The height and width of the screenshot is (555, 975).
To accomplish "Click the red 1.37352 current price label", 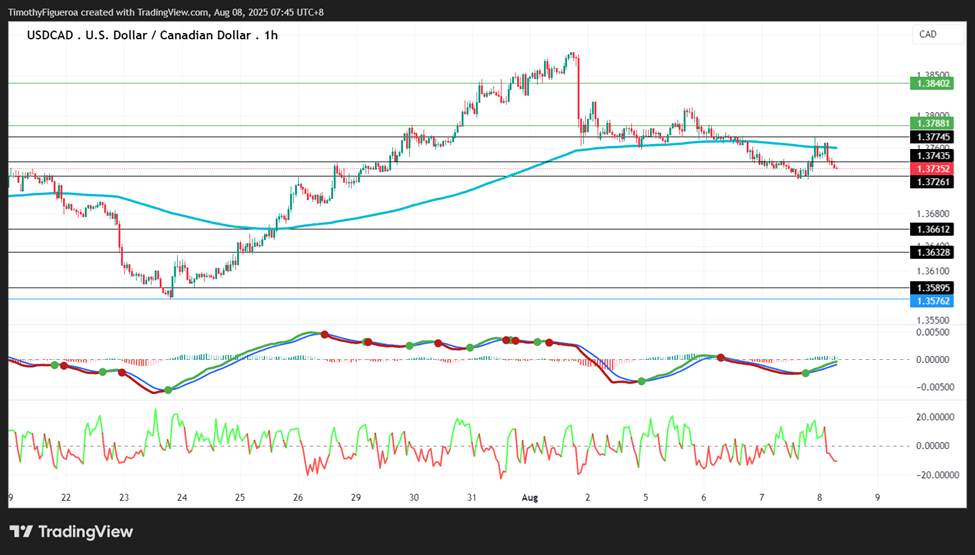I will (x=931, y=169).
